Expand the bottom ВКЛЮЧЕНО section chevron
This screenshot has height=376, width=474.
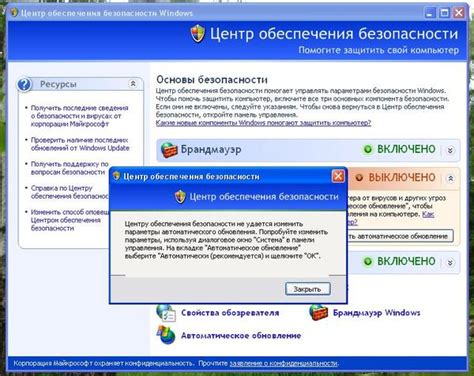(x=450, y=262)
